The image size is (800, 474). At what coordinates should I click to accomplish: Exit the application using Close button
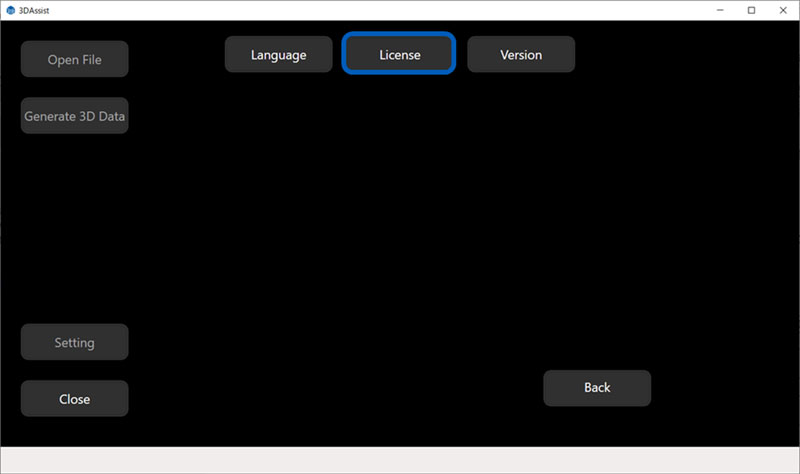point(75,399)
